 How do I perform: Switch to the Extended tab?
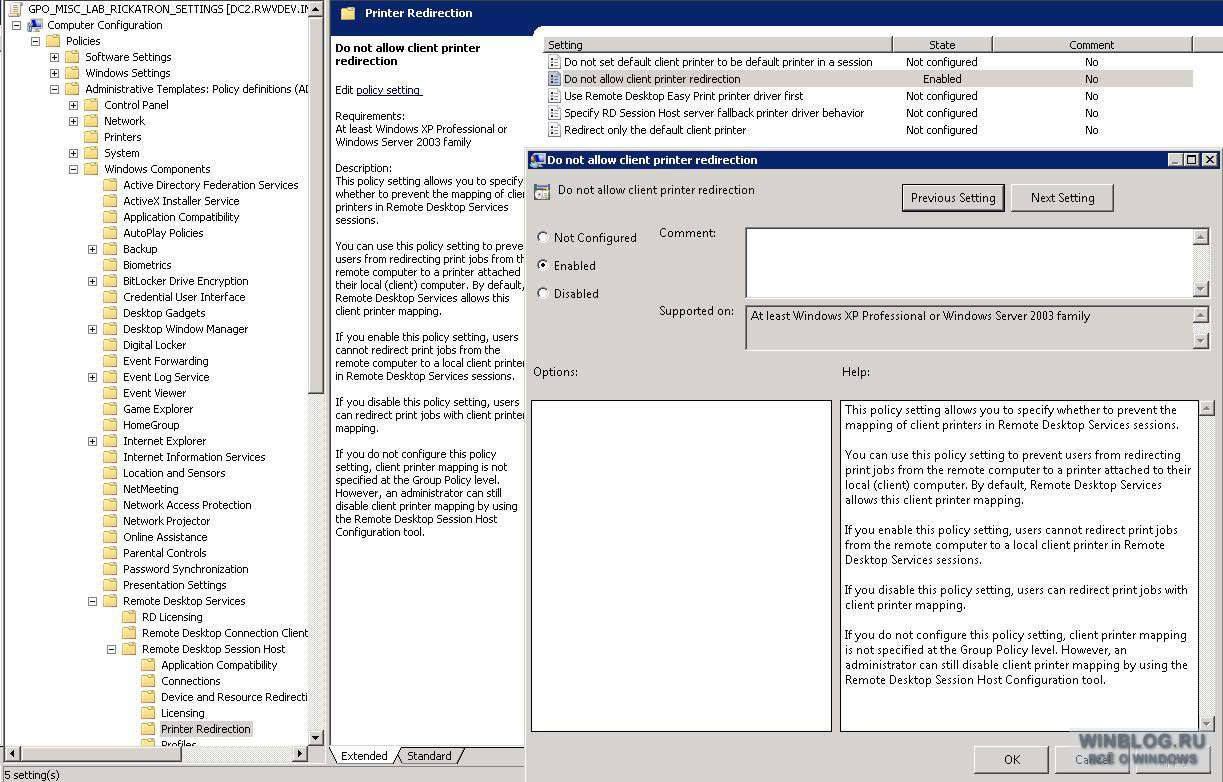(364, 756)
